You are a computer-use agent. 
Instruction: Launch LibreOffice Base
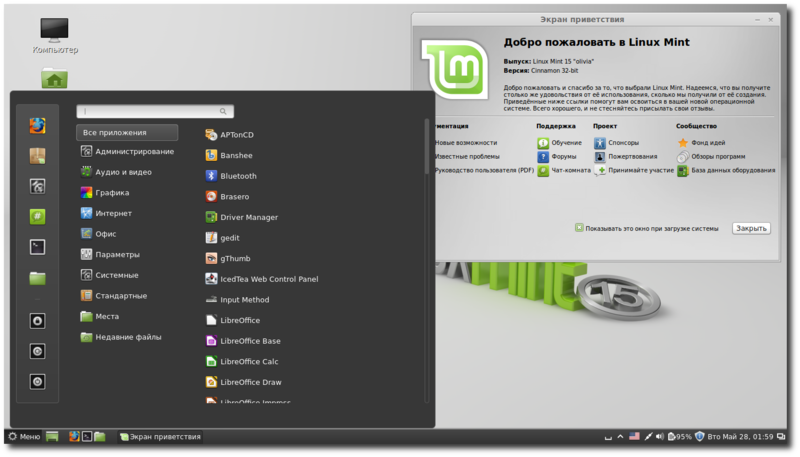(x=243, y=341)
